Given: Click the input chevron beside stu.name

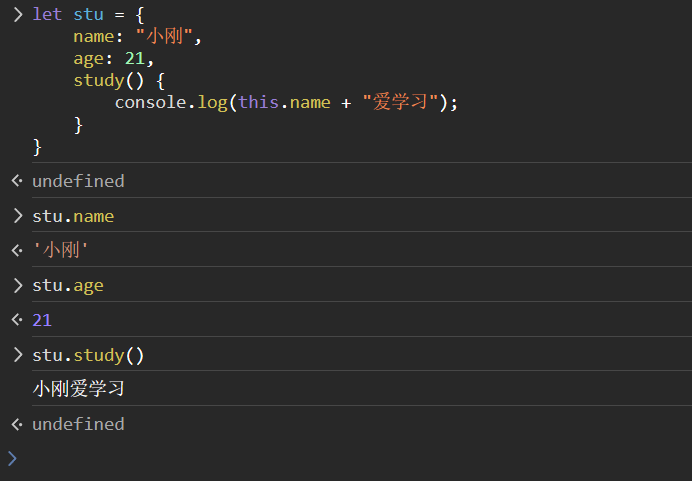Looking at the screenshot, I should 17,216.
